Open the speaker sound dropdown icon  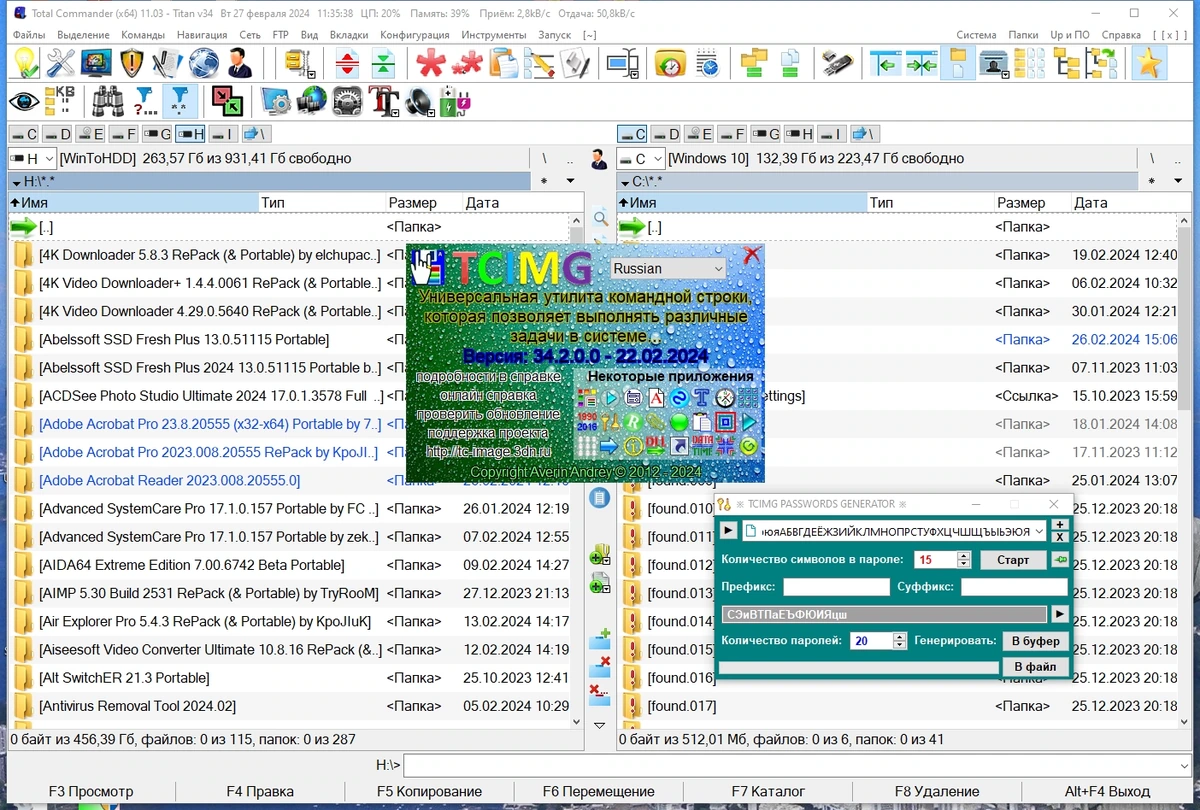(419, 101)
